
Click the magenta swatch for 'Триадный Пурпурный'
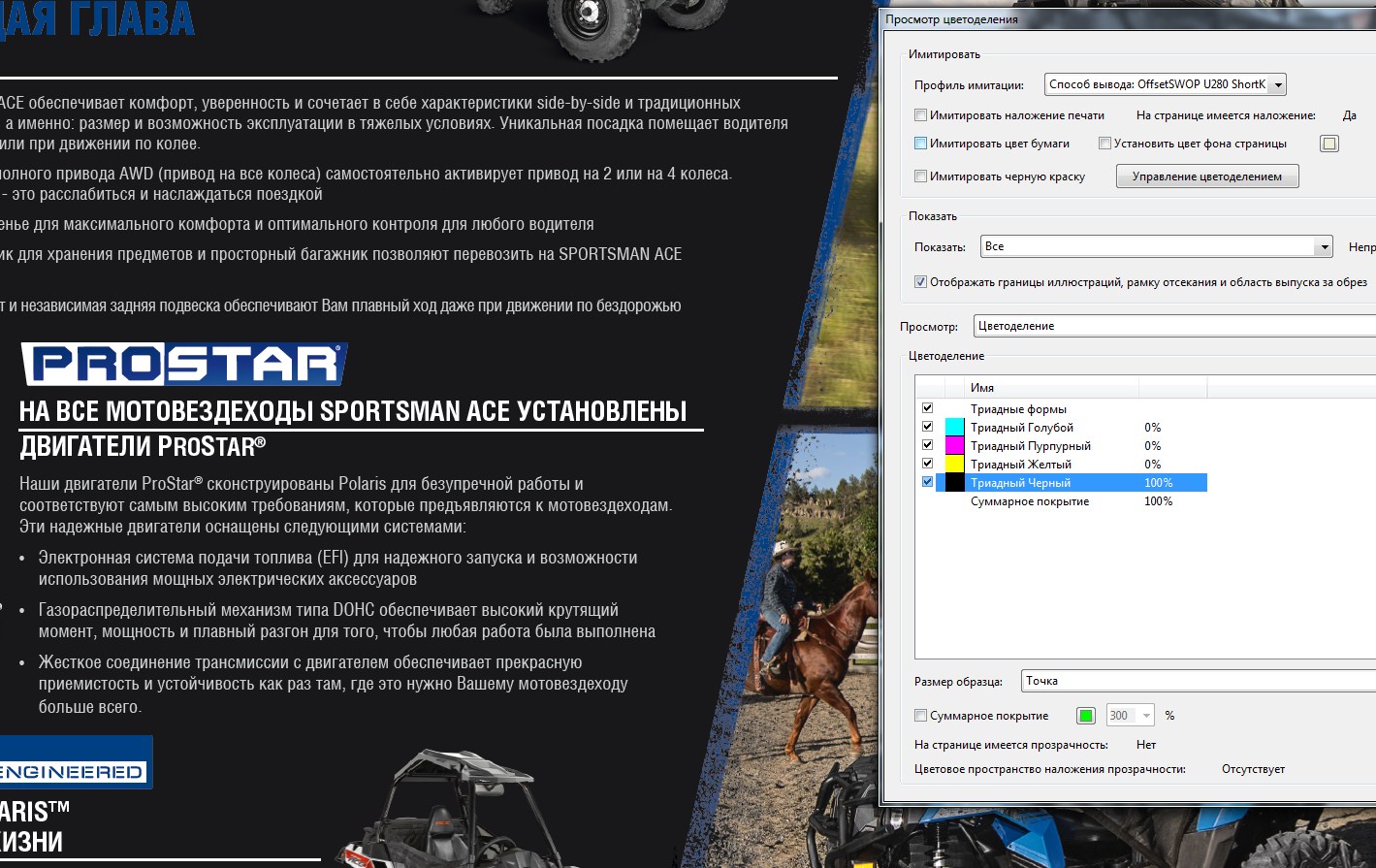tap(955, 445)
